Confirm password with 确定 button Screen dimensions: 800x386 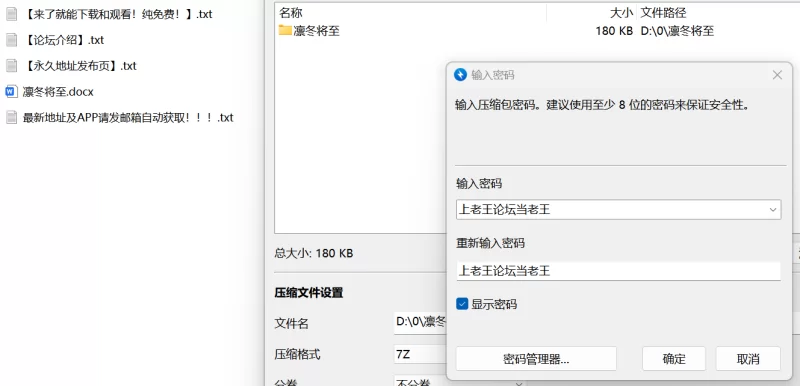pos(674,358)
